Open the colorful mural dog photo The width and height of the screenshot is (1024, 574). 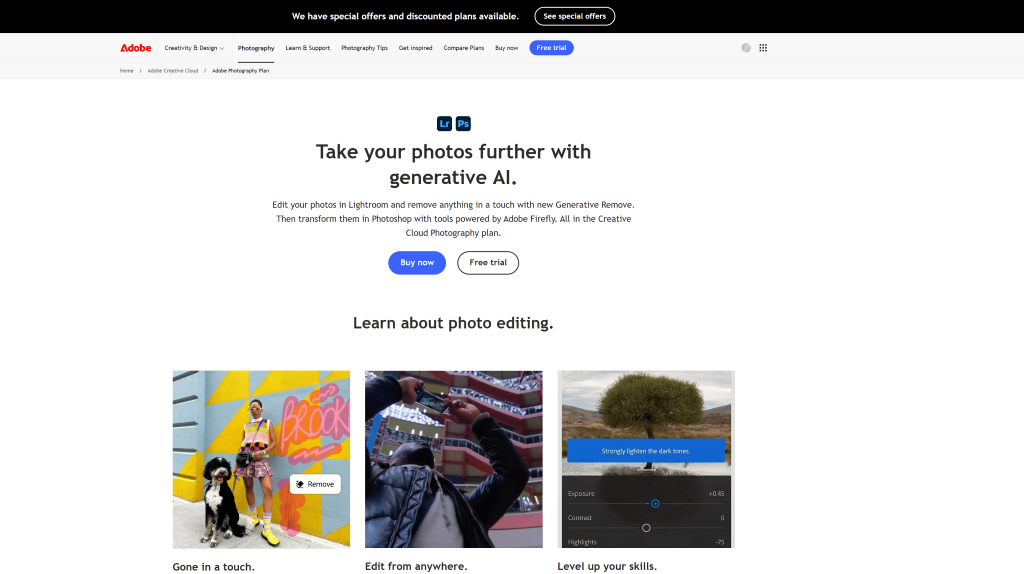261,459
